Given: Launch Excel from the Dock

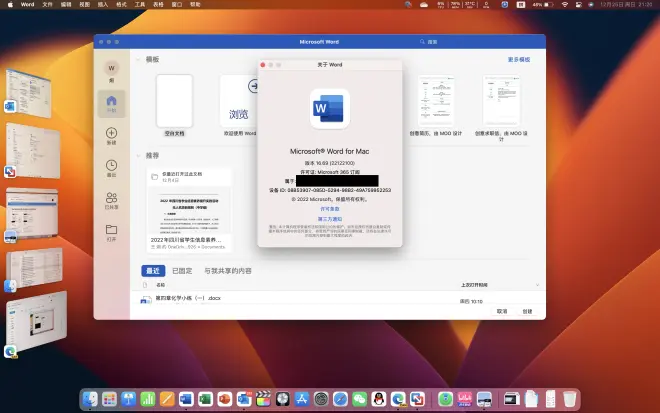Looking at the screenshot, I should [205, 399].
